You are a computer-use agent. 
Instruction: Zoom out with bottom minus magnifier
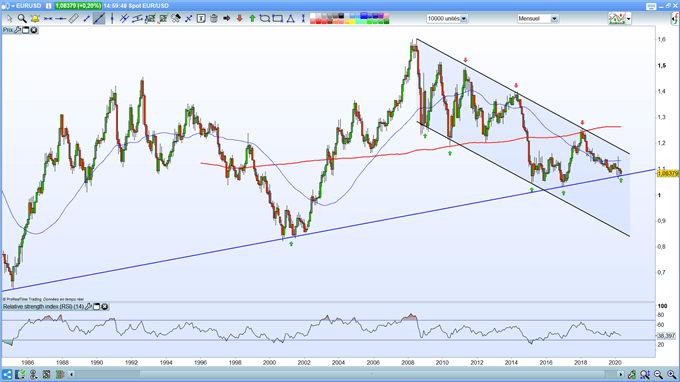pyautogui.click(x=658, y=374)
